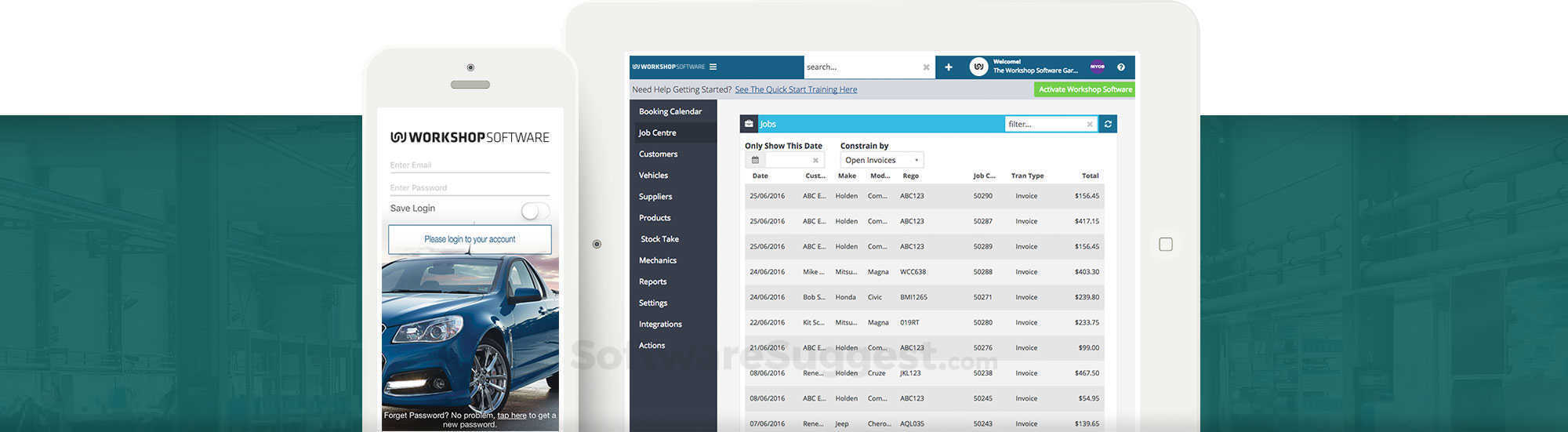Screen dimensions: 1568x432
Task: Click the purple MYOB badge
Action: pos(1097,67)
